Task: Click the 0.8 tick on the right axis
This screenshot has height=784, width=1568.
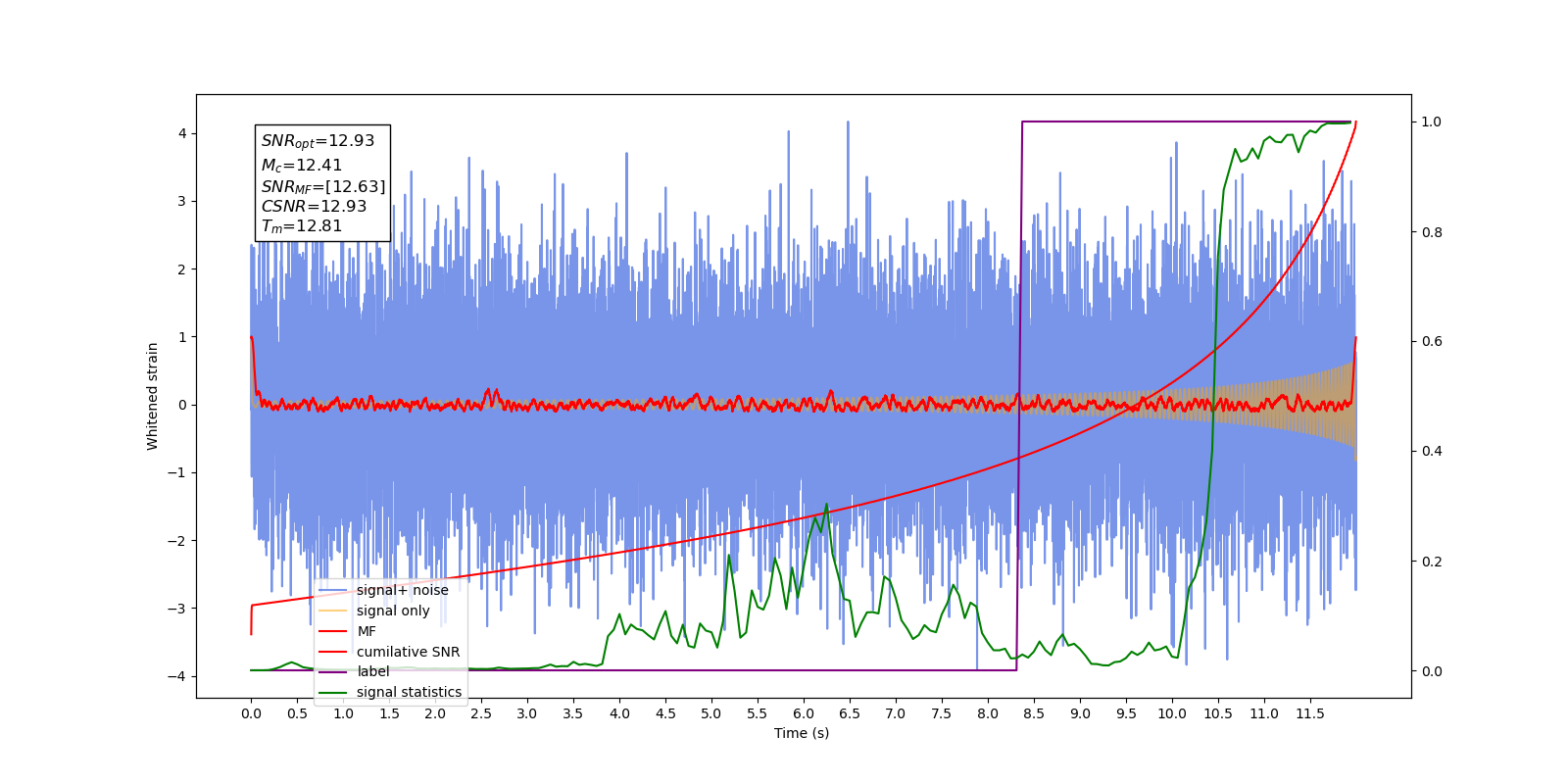Action: [x=1432, y=232]
